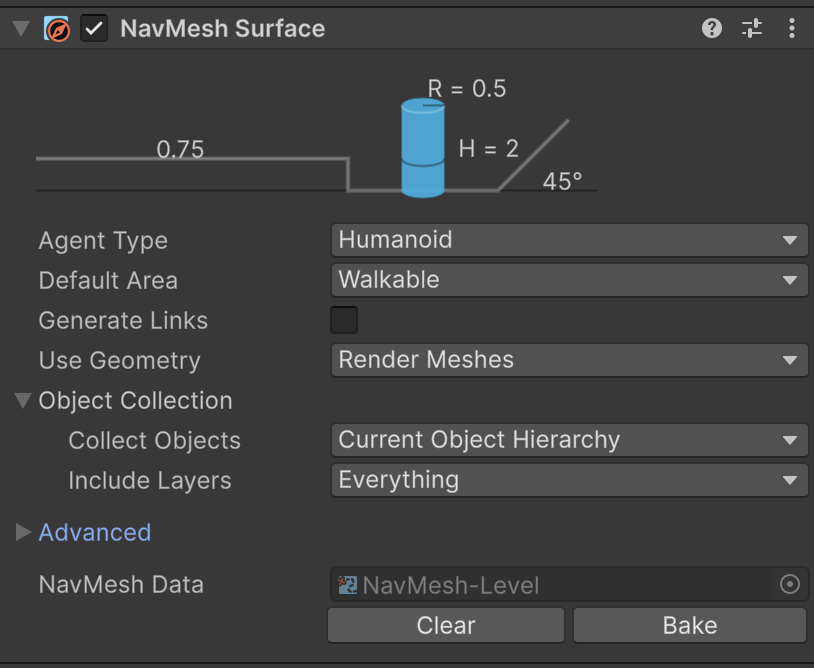Open the Default Area dropdown showing Walkable
The image size is (814, 668).
(x=568, y=280)
